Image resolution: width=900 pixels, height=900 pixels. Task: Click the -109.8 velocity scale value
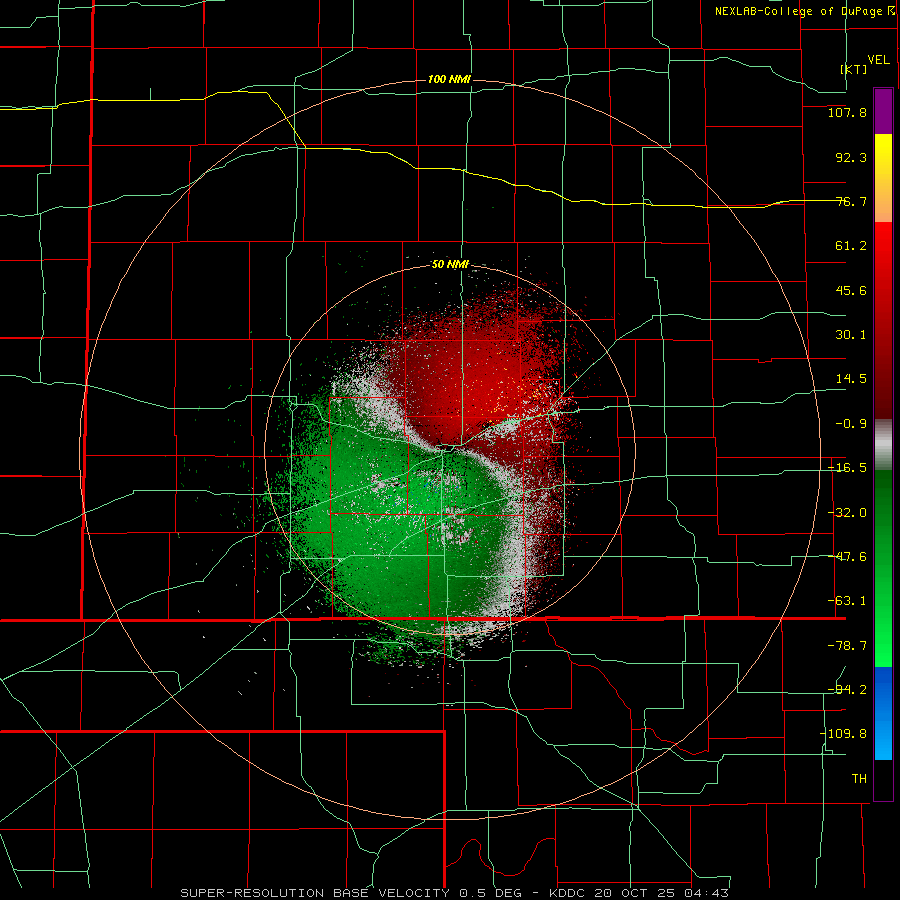843,734
